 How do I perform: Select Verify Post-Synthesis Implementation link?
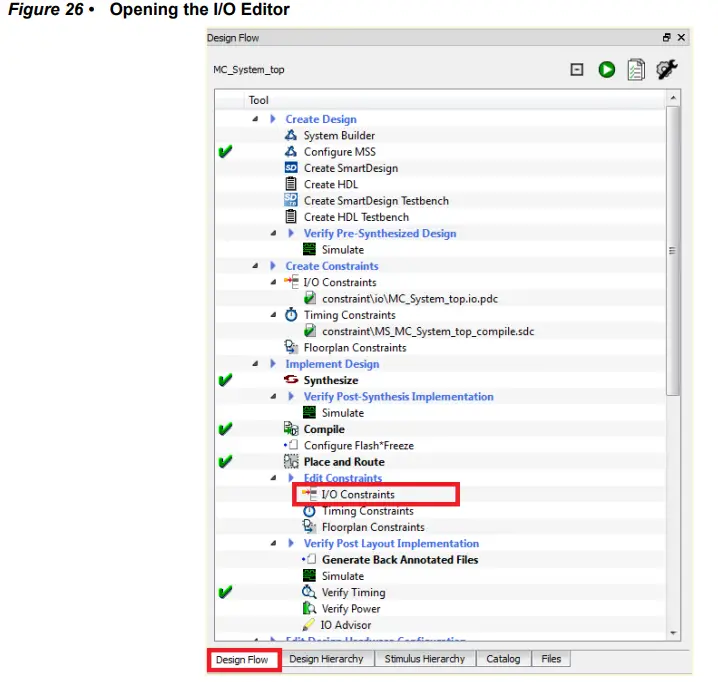[x=399, y=396]
